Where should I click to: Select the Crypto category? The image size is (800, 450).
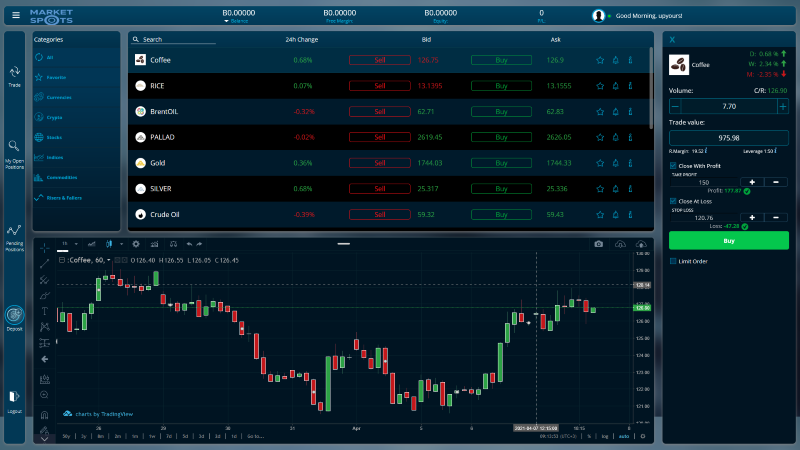[76, 117]
